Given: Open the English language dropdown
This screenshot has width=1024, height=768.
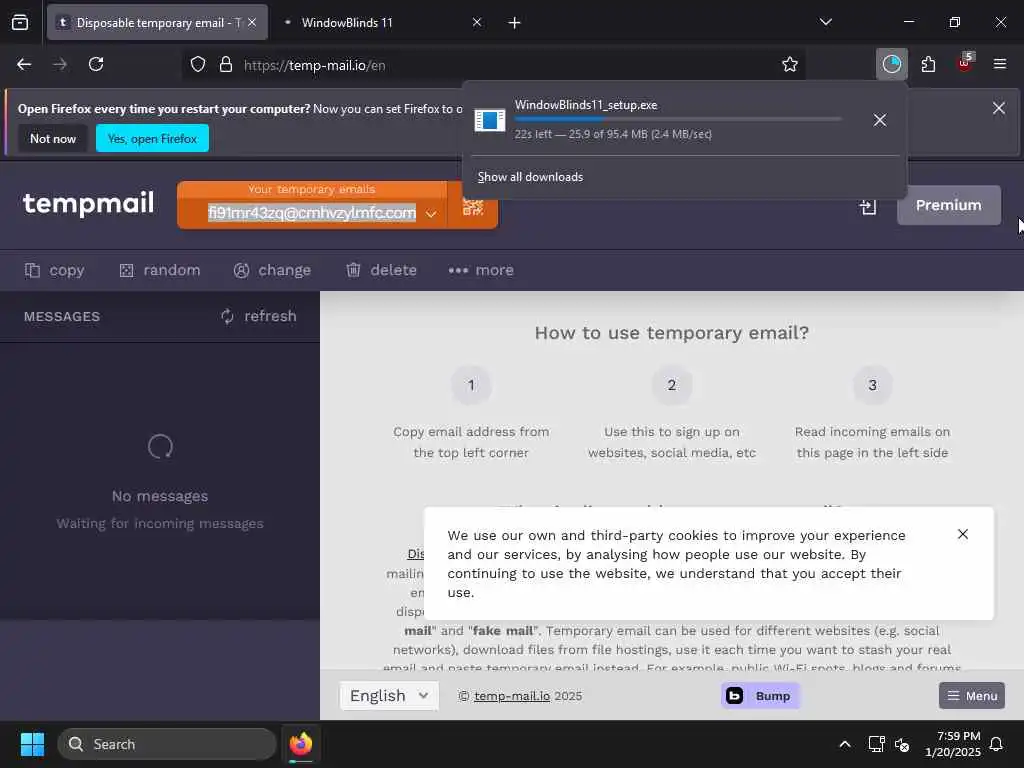Looking at the screenshot, I should coord(389,696).
